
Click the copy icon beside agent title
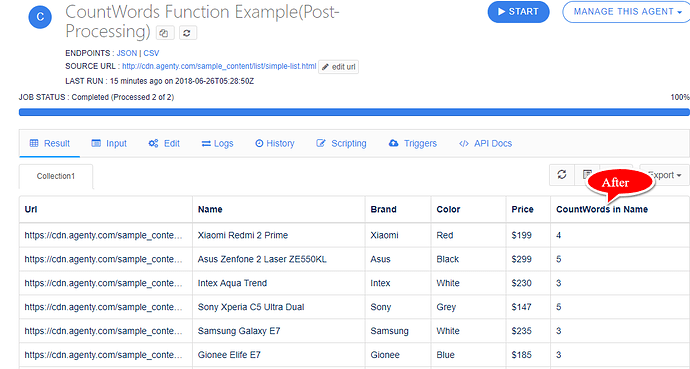pyautogui.click(x=165, y=33)
